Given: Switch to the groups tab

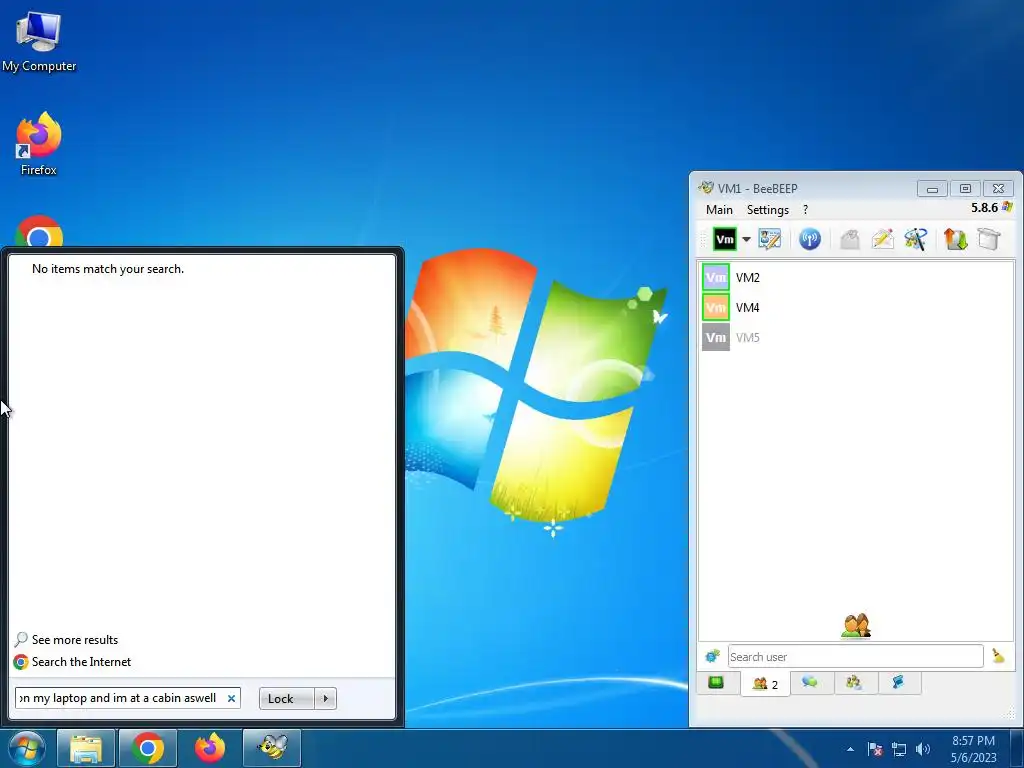Looking at the screenshot, I should [854, 682].
